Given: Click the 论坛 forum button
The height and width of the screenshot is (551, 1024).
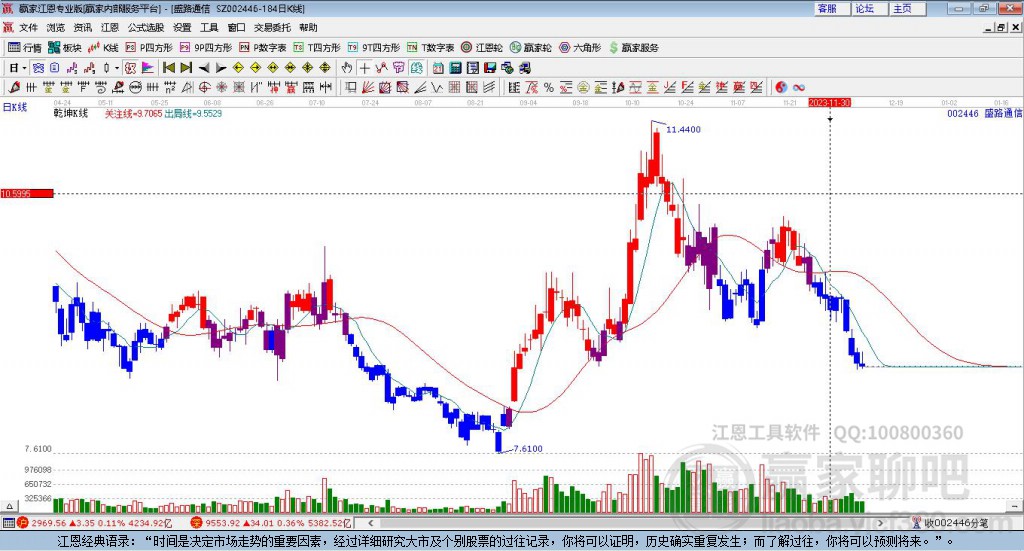Looking at the screenshot, I should [x=865, y=8].
